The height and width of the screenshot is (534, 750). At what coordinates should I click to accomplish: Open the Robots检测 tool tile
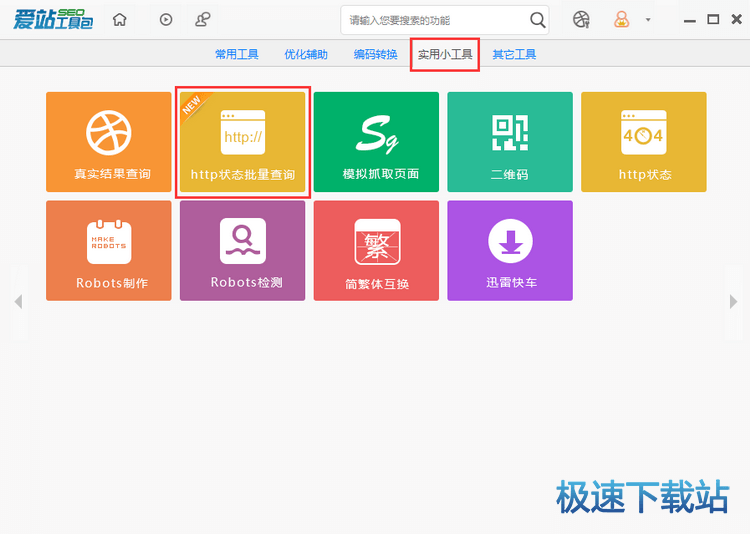(x=243, y=251)
